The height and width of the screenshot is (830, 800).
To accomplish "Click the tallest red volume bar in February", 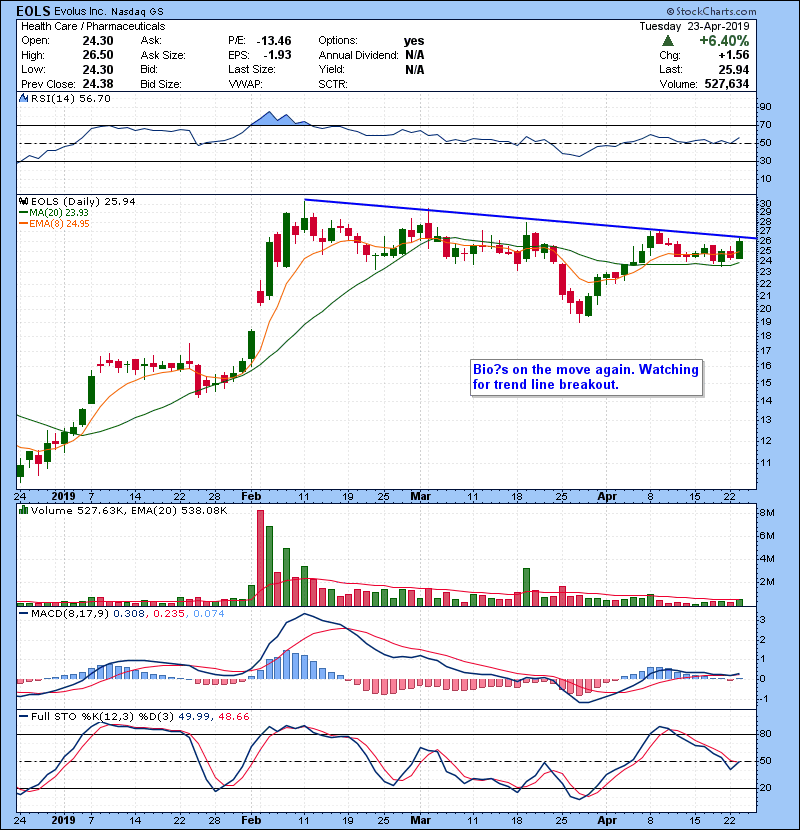I will point(260,558).
